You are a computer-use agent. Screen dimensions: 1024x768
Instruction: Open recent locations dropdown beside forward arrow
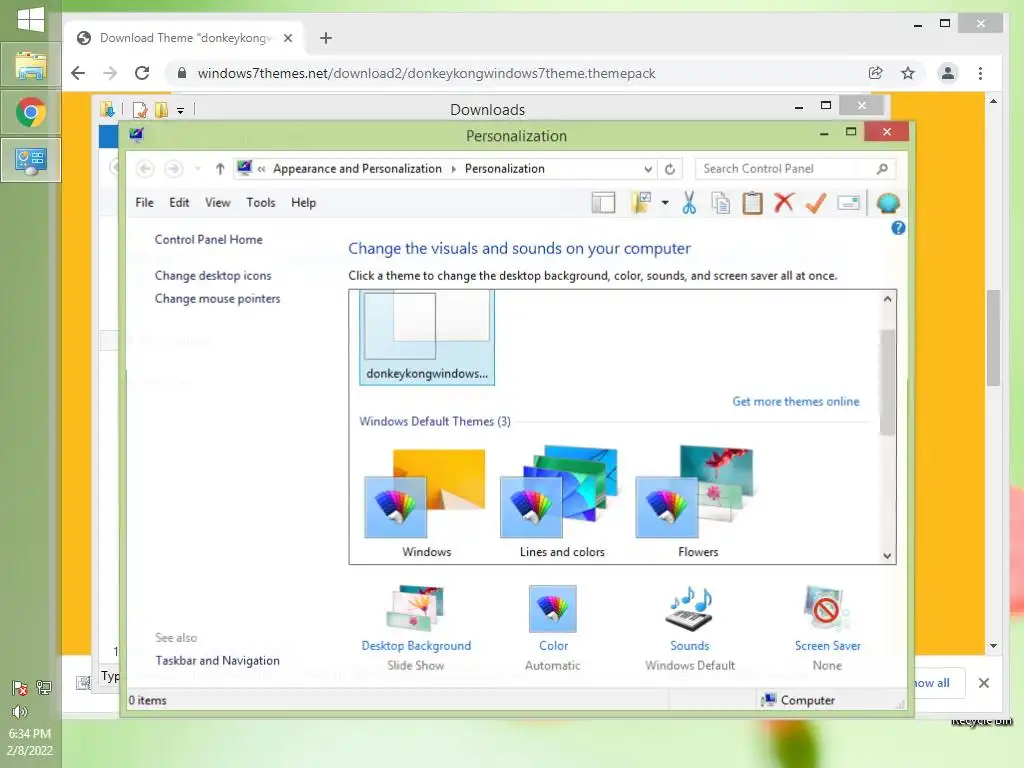pos(197,169)
